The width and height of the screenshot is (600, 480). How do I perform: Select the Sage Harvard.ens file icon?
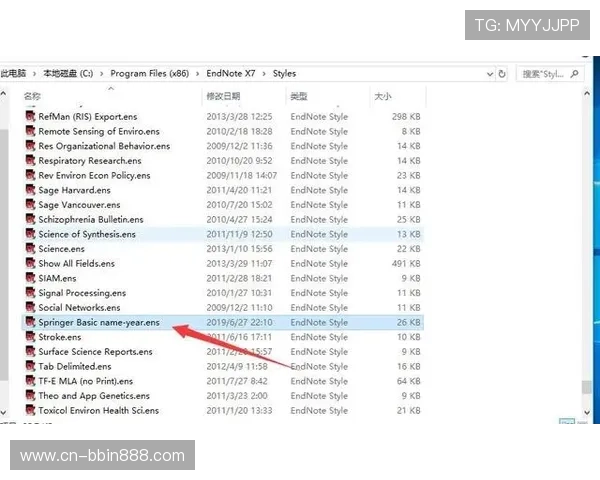[31, 189]
